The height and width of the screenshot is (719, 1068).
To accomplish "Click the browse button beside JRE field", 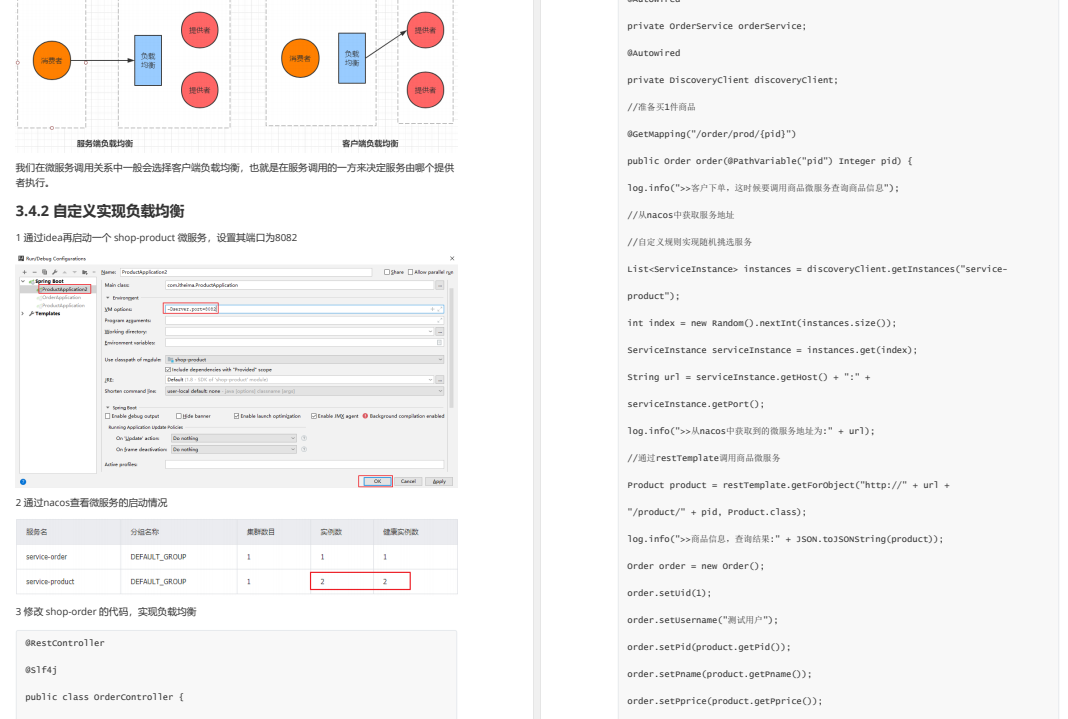I will 440,380.
